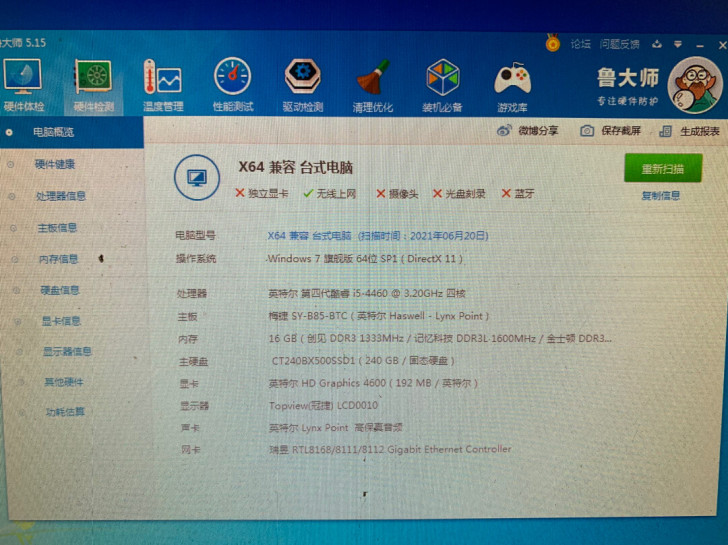Open the 论坛 forum link

(x=580, y=44)
